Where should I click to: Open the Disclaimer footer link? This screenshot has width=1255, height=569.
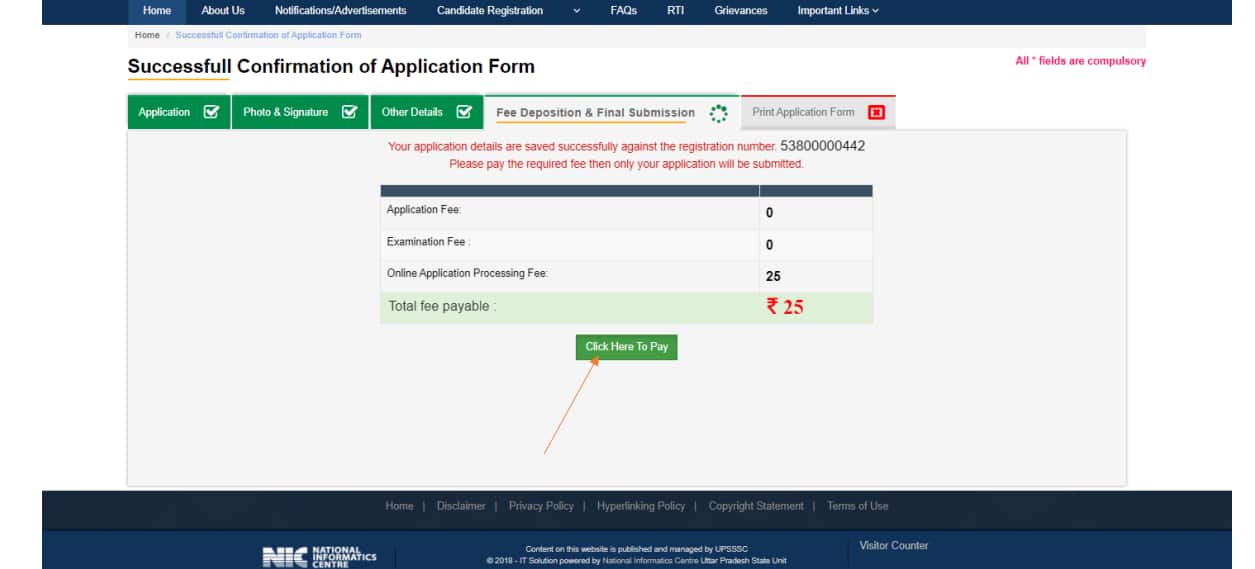tap(461, 506)
